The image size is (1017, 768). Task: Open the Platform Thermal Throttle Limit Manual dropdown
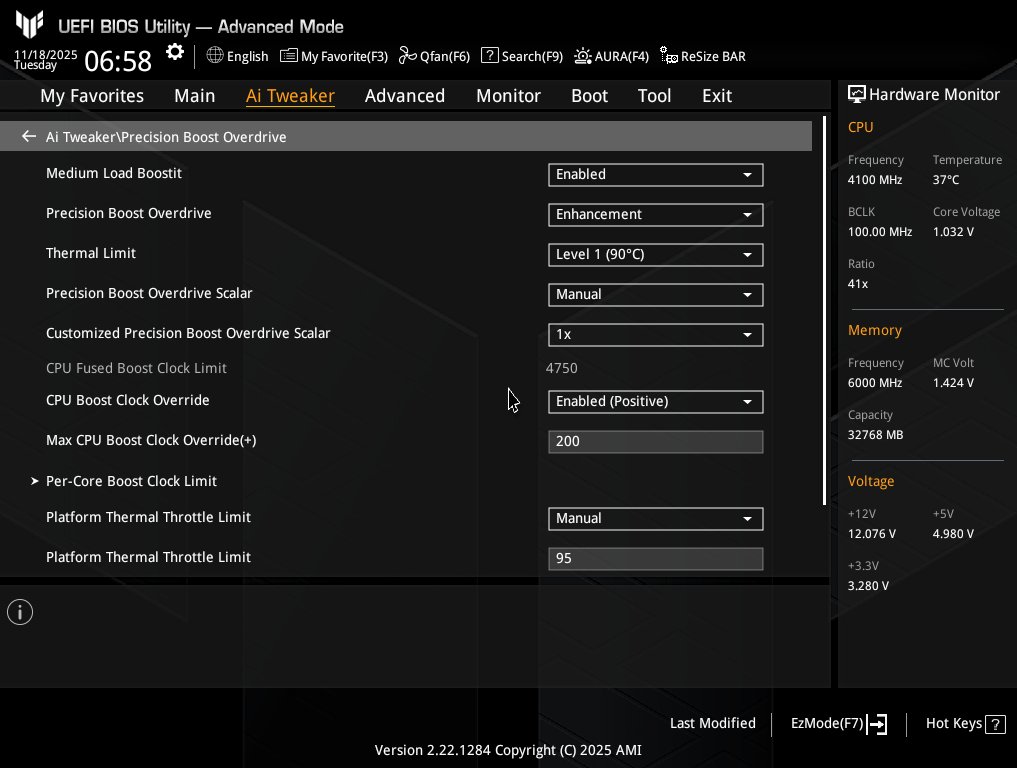(655, 519)
